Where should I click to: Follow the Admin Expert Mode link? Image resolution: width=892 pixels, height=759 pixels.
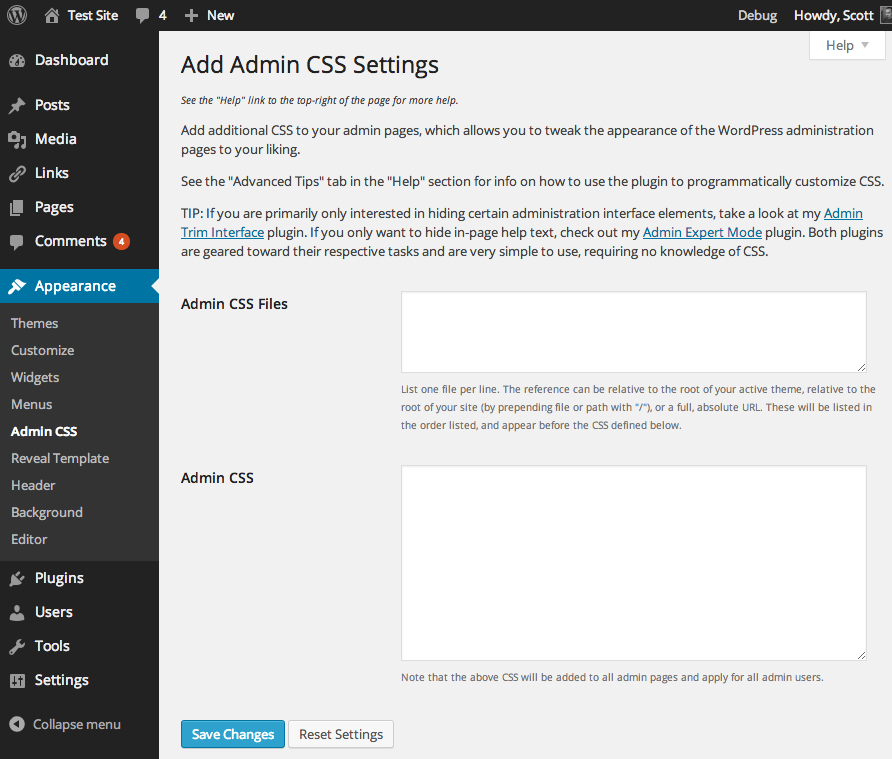point(702,233)
